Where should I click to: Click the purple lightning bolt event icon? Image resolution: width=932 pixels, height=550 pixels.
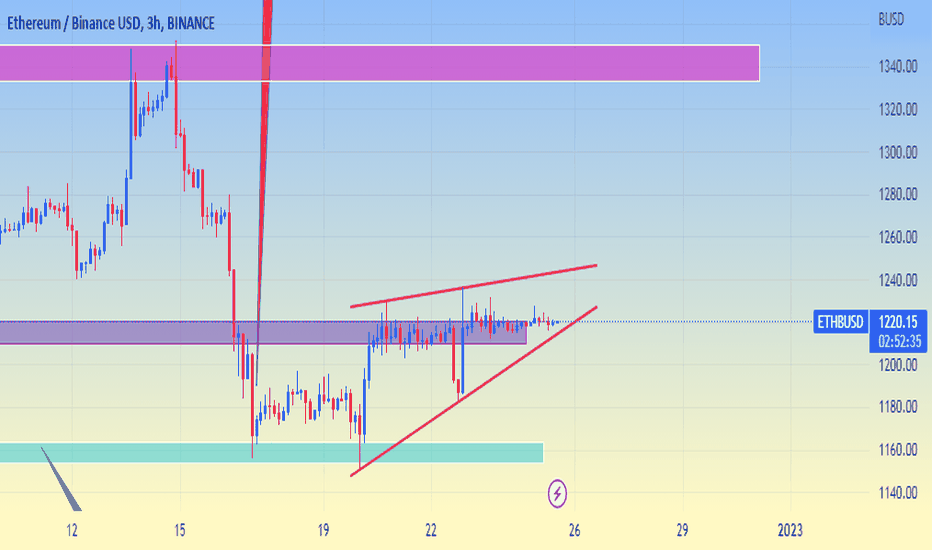tap(557, 494)
